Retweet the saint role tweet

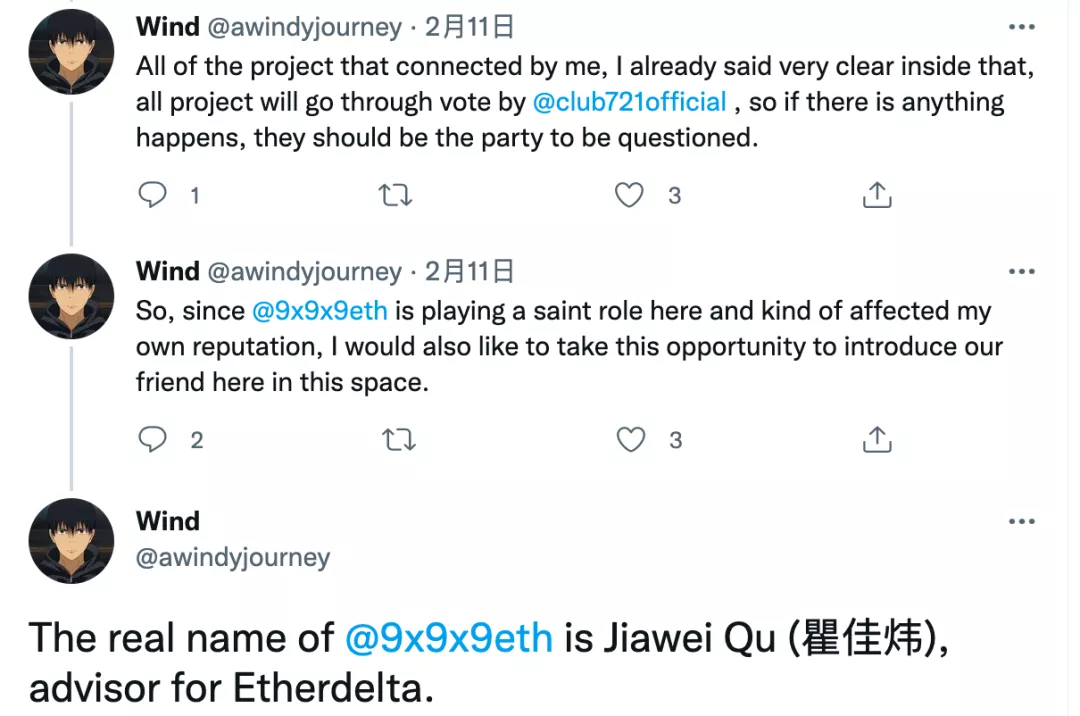click(398, 439)
